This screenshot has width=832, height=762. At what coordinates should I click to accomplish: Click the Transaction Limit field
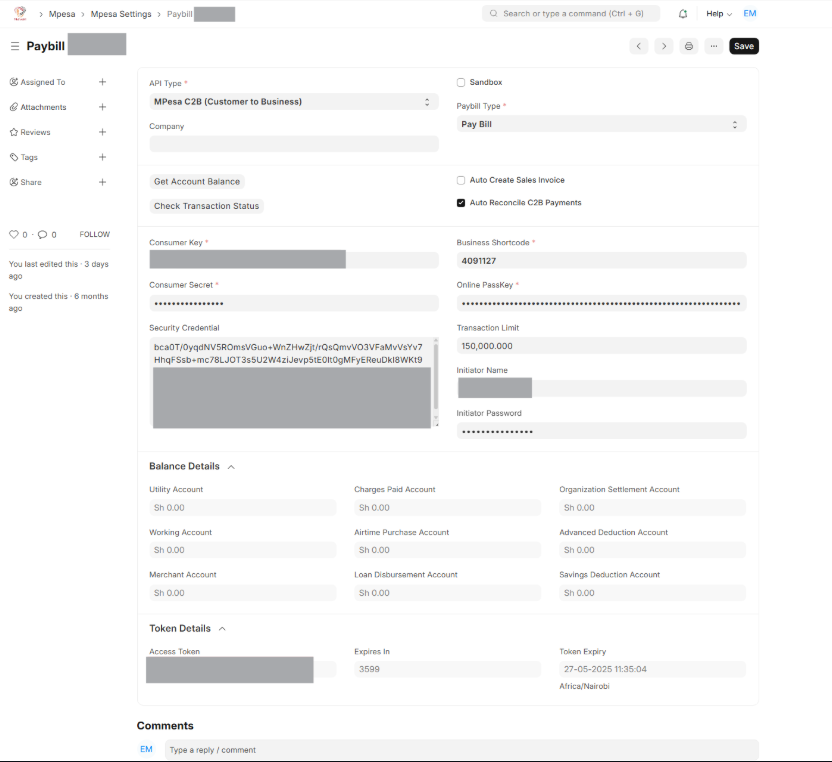(601, 346)
